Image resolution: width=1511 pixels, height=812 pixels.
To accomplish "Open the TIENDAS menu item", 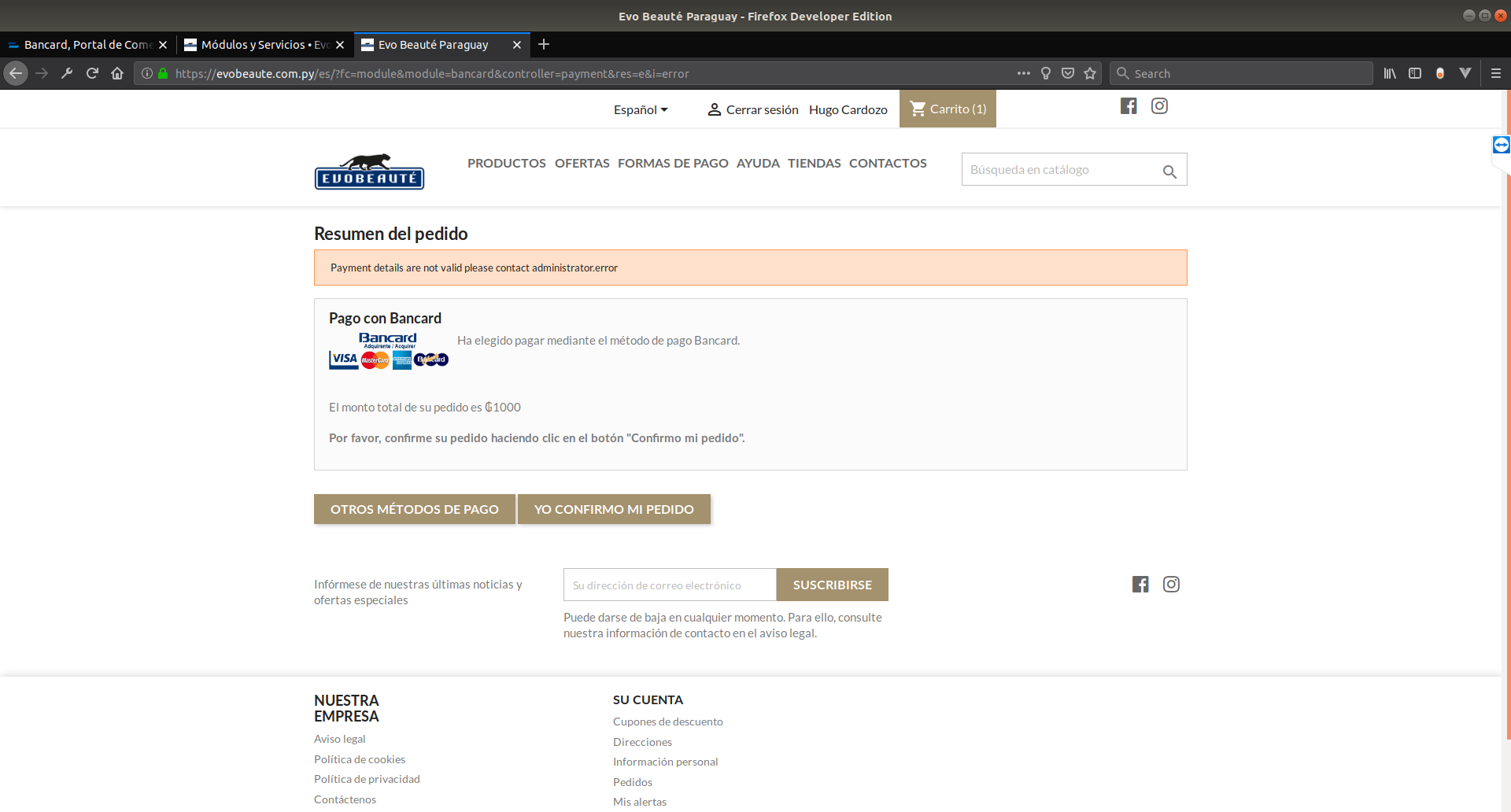I will 815,163.
